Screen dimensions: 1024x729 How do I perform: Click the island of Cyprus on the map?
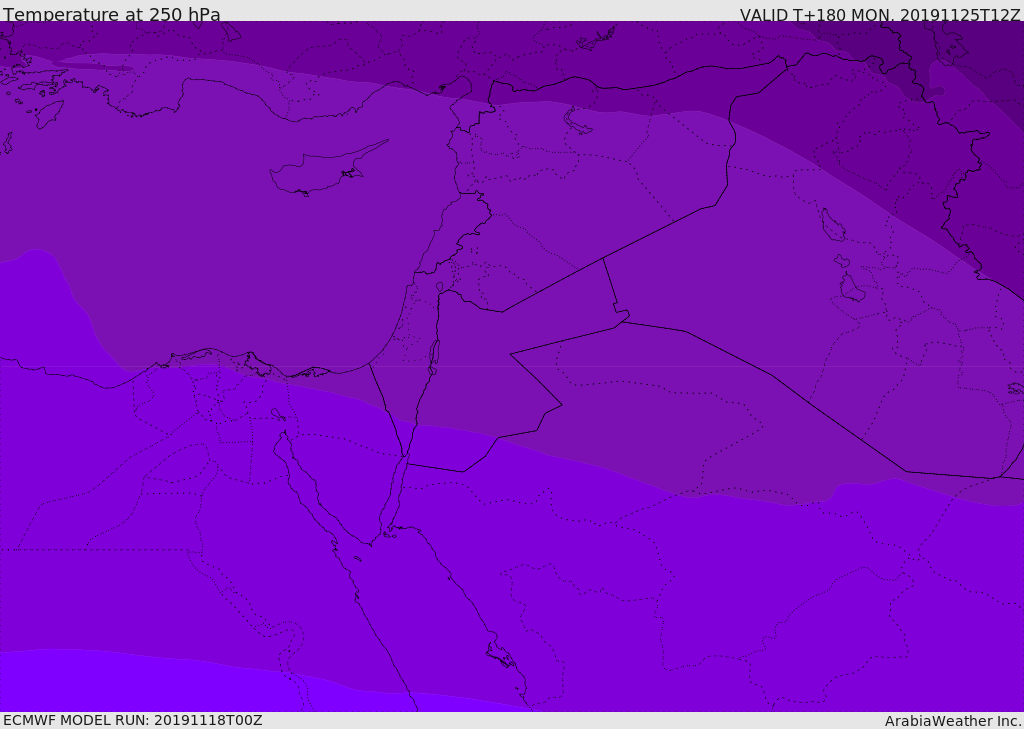(x=327, y=169)
